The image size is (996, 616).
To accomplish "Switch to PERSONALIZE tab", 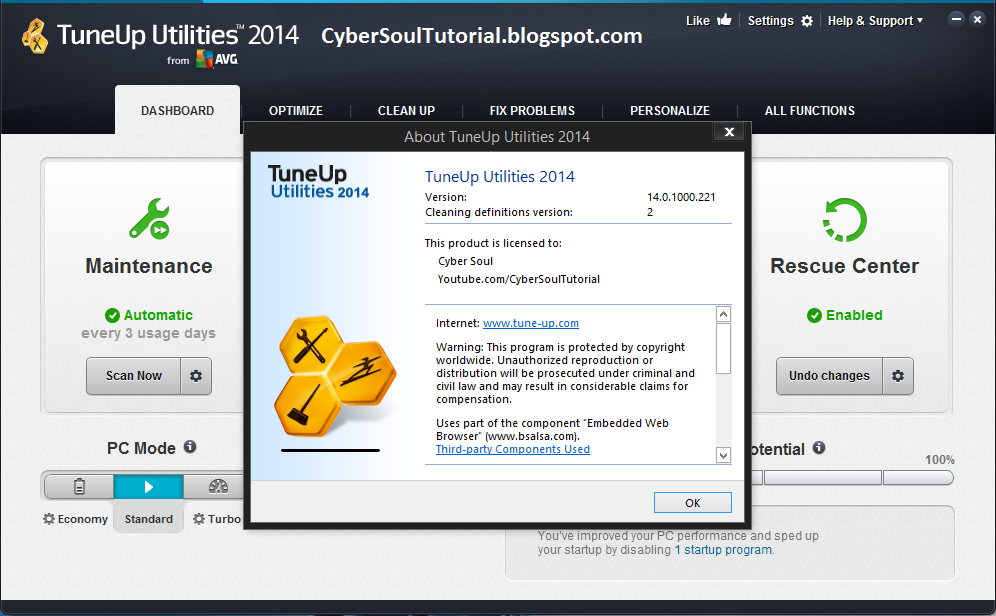I will [x=670, y=110].
